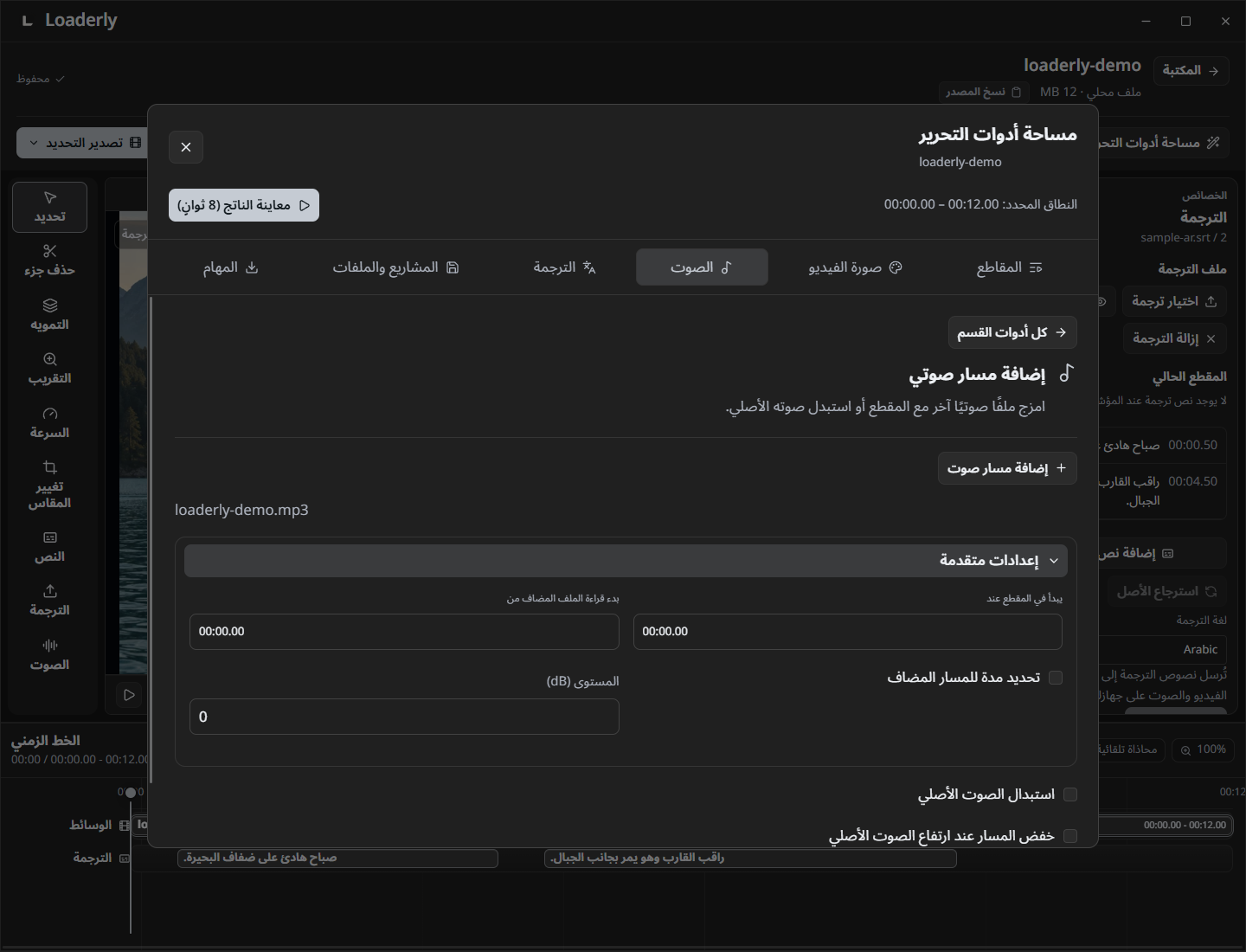Open the الترجمة tool in left sidebar

49,601
